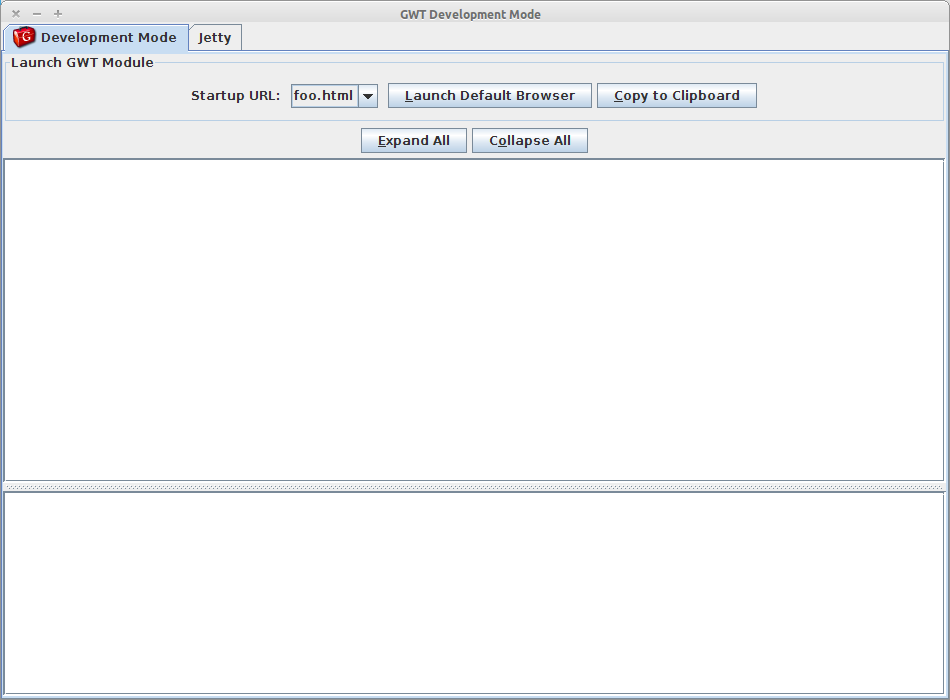The height and width of the screenshot is (700, 950).
Task: Click the Copy to Clipboard button
Action: point(676,96)
